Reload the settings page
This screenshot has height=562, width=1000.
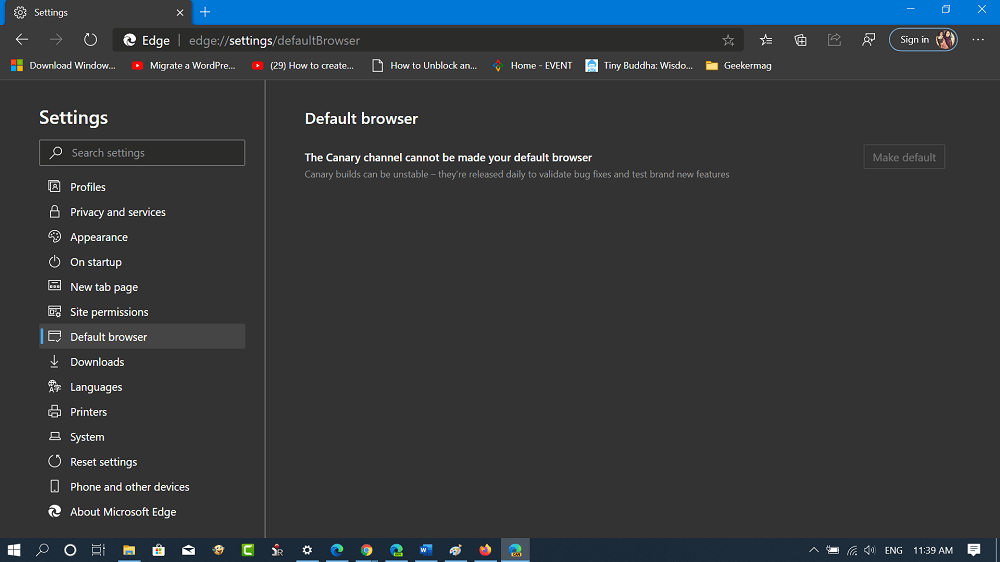91,40
